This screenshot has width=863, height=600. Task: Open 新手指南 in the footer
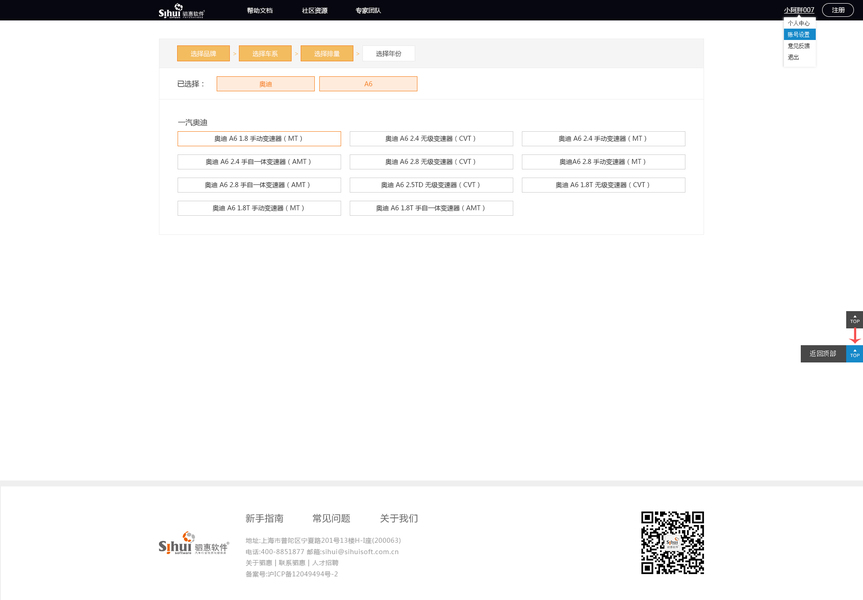pyautogui.click(x=264, y=519)
